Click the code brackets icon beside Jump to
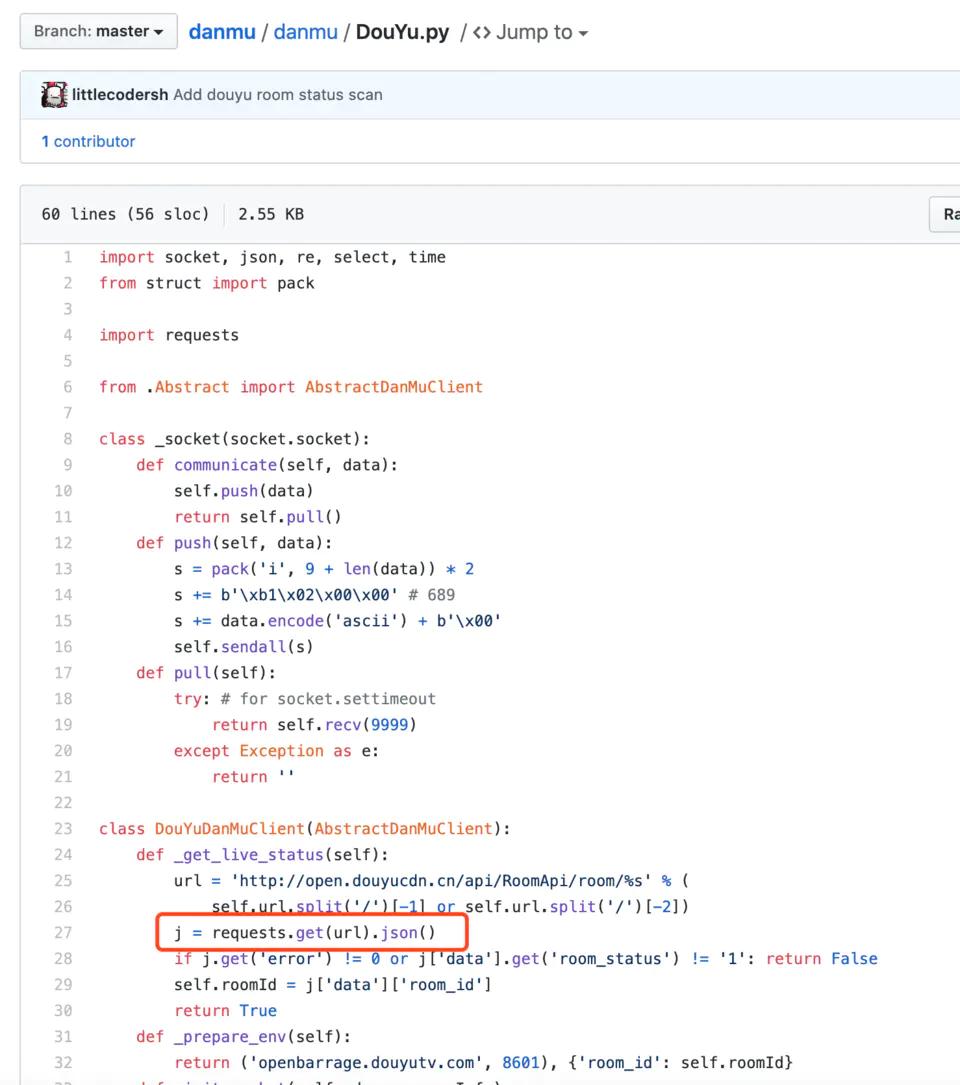The height and width of the screenshot is (1085, 960). (x=482, y=33)
